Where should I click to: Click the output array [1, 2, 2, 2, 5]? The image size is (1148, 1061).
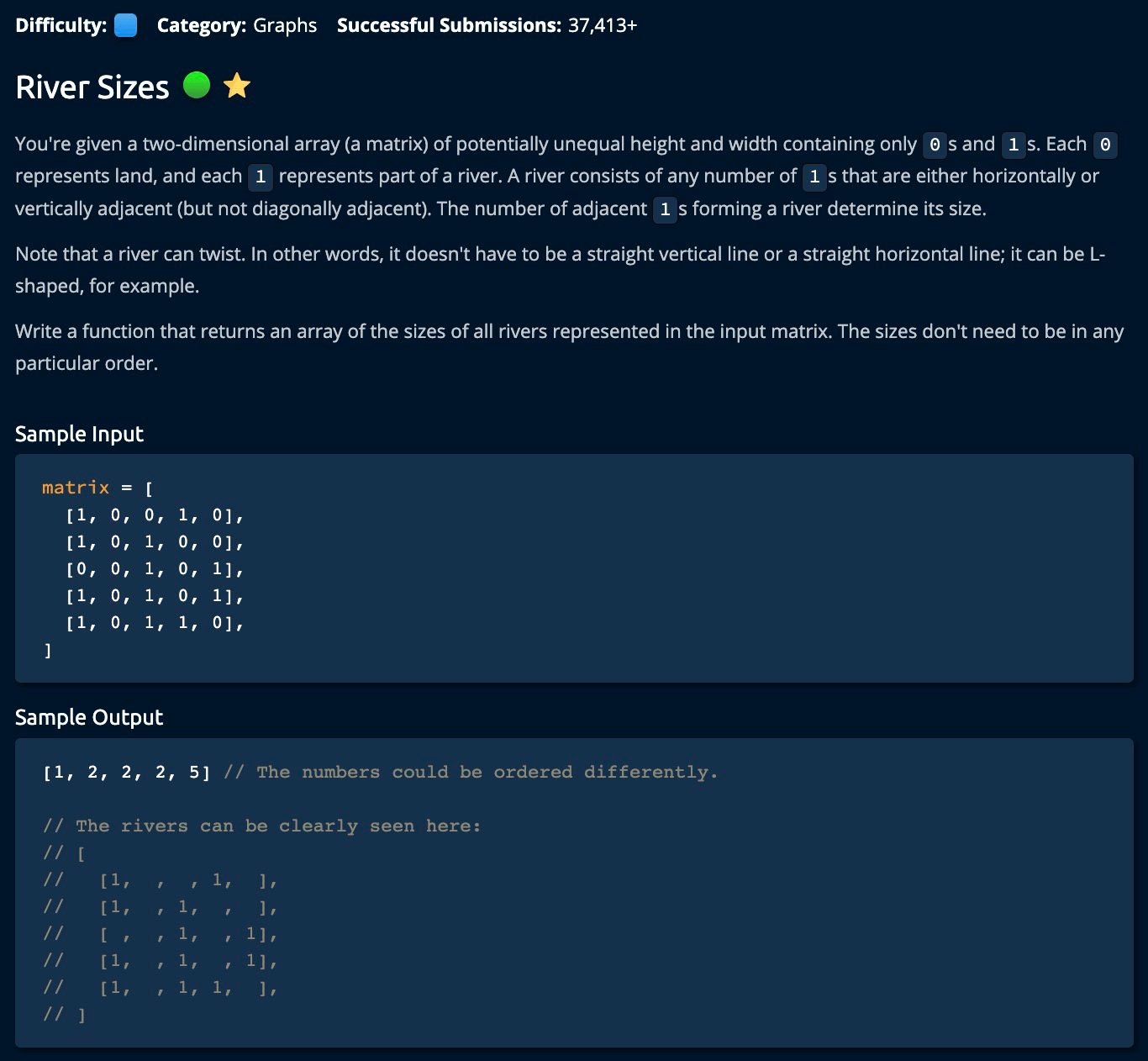(126, 772)
